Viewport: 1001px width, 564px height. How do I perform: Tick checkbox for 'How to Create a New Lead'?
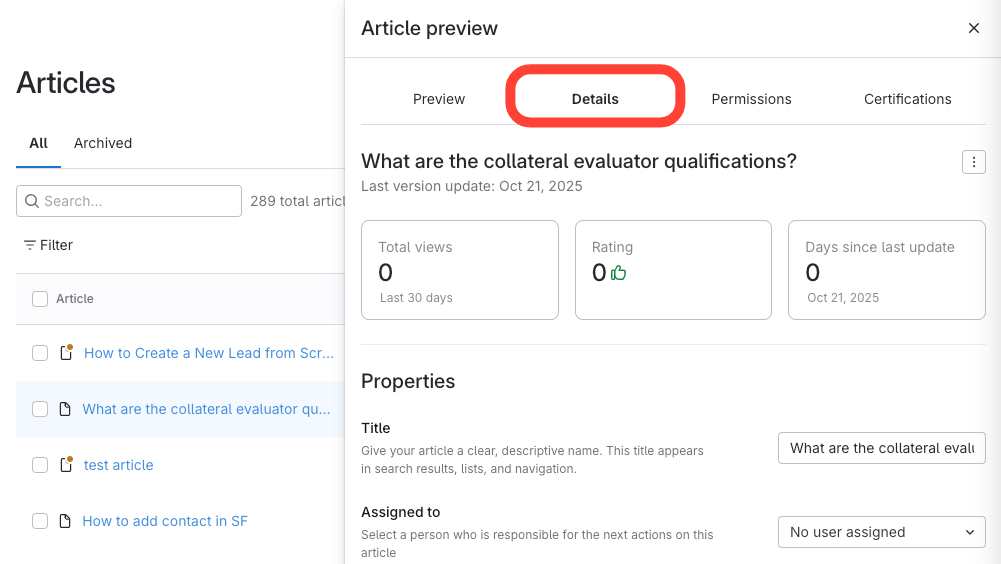pyautogui.click(x=40, y=353)
